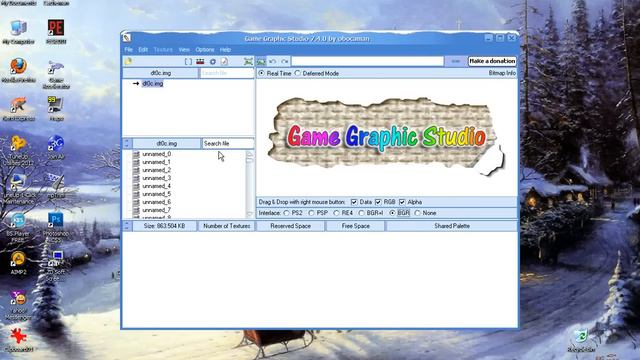Open the Help menu
Viewport: 640px width, 360px height.
coord(225,49)
